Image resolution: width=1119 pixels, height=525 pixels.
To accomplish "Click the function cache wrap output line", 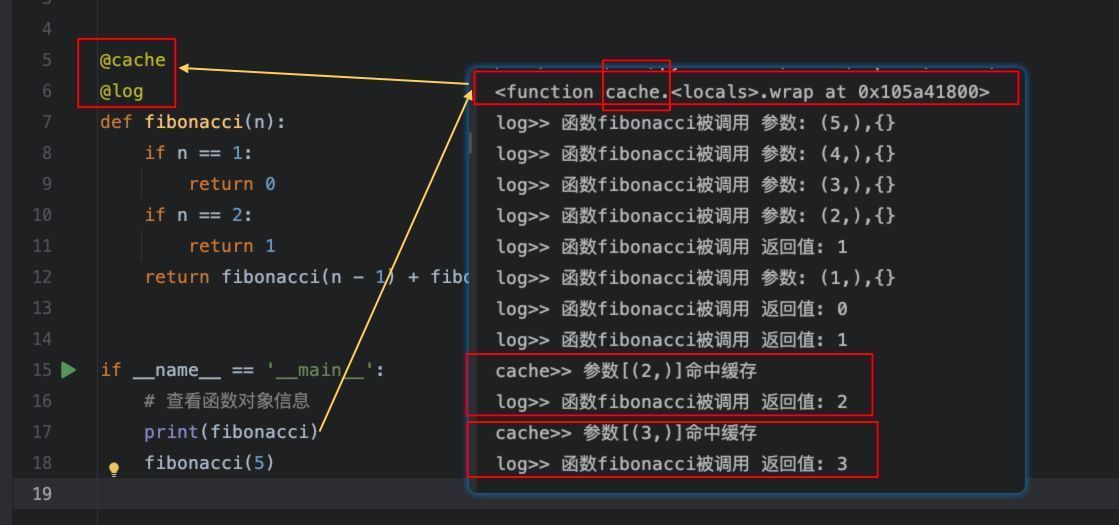I will (742, 92).
